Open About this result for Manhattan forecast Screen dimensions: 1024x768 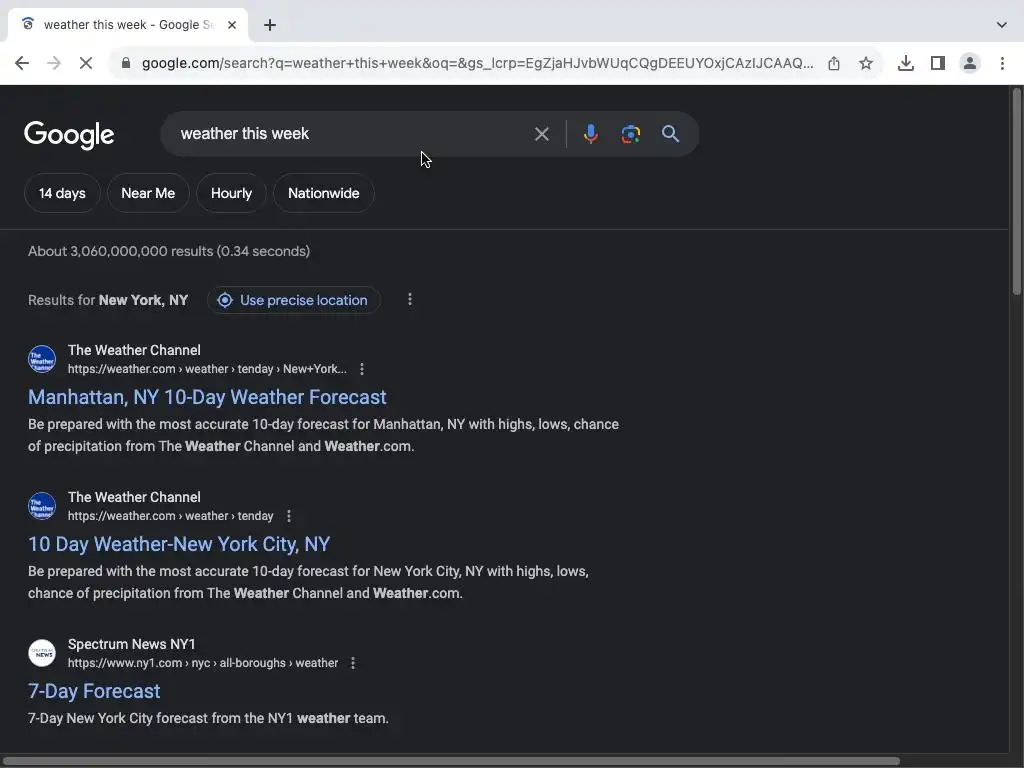pos(362,369)
